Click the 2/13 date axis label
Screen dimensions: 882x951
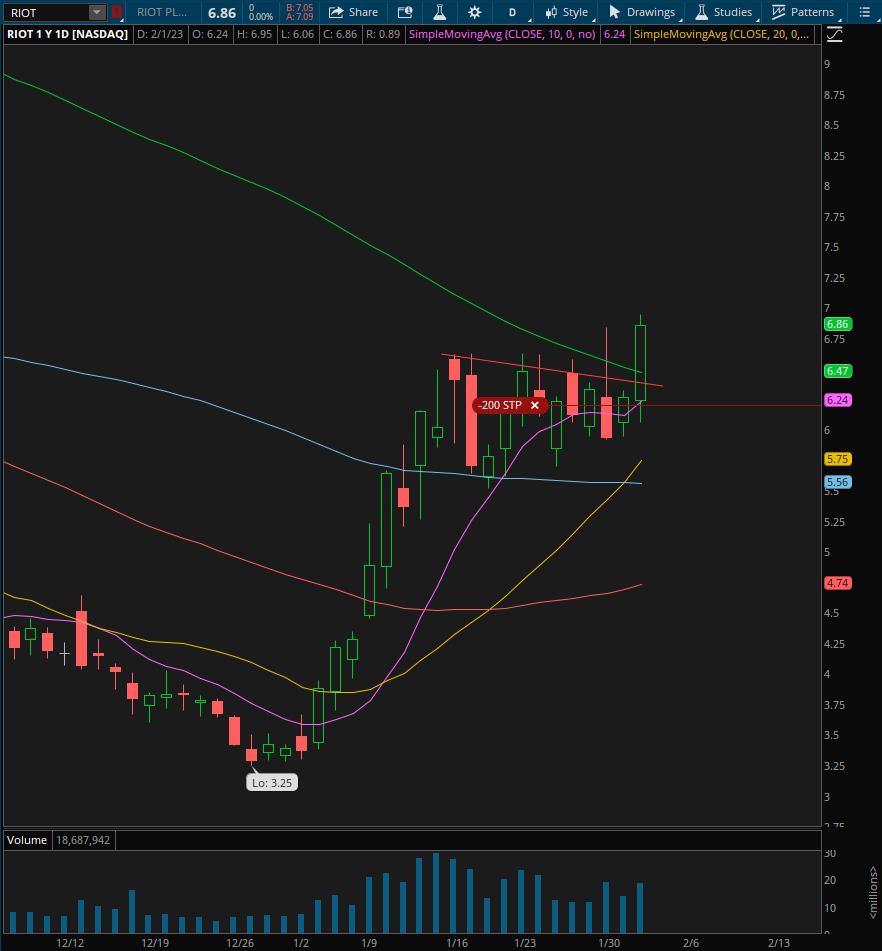point(779,943)
